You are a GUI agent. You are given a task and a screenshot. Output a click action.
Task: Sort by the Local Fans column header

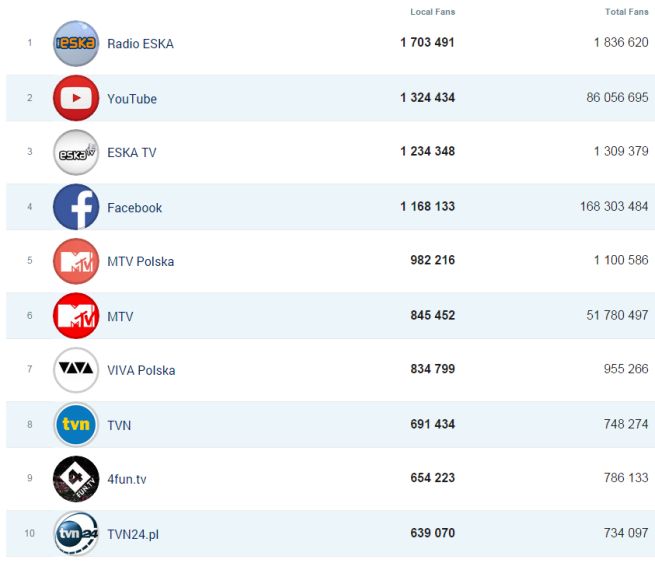(432, 12)
